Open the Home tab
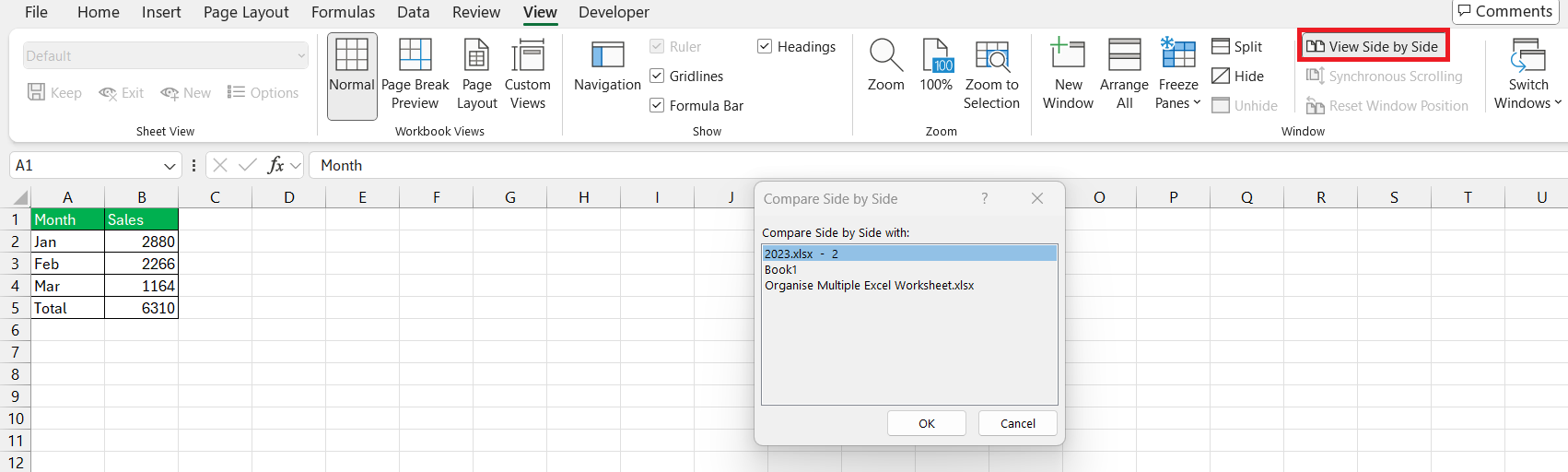Image resolution: width=1568 pixels, height=472 pixels. click(99, 12)
